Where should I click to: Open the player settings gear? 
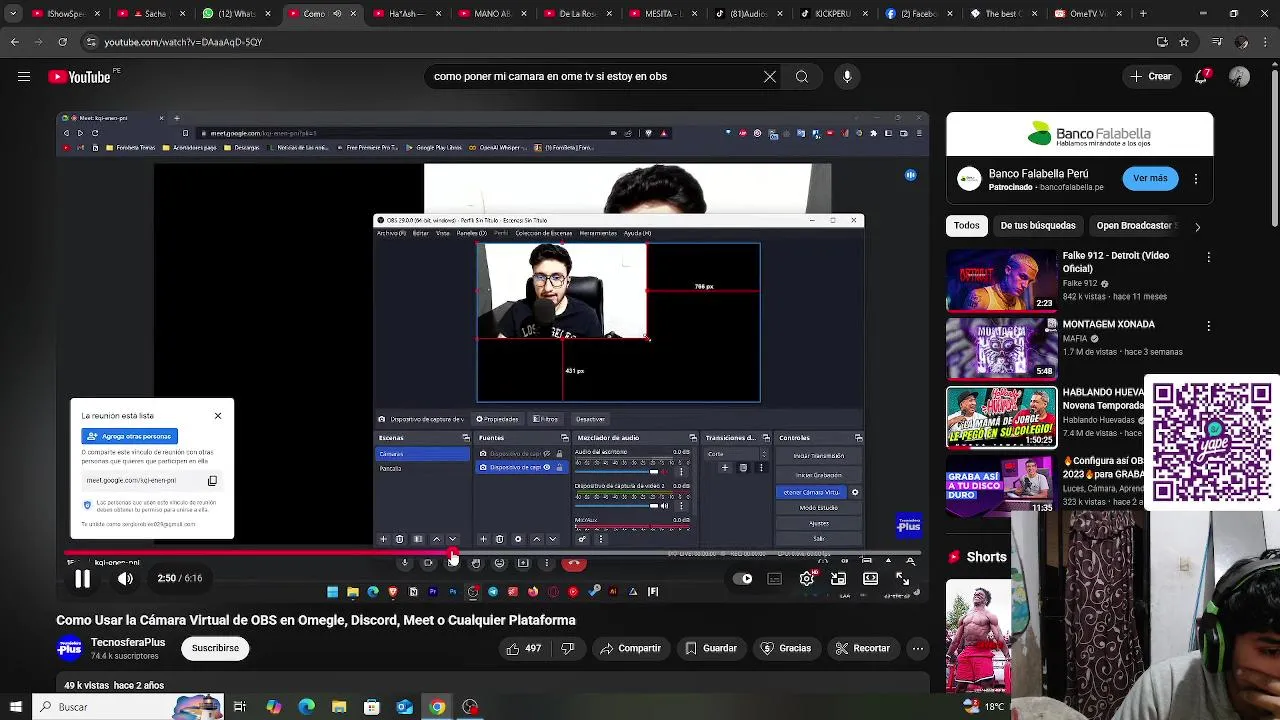(x=807, y=579)
